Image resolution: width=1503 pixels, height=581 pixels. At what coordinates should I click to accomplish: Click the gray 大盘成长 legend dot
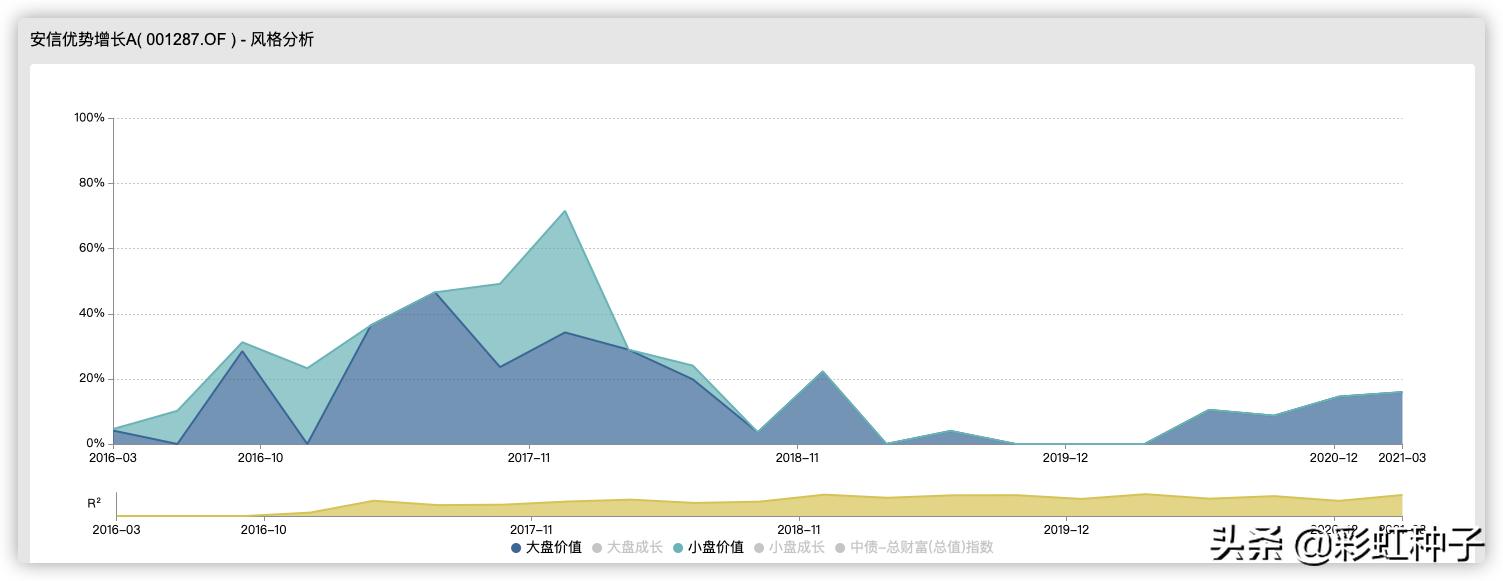[x=597, y=548]
